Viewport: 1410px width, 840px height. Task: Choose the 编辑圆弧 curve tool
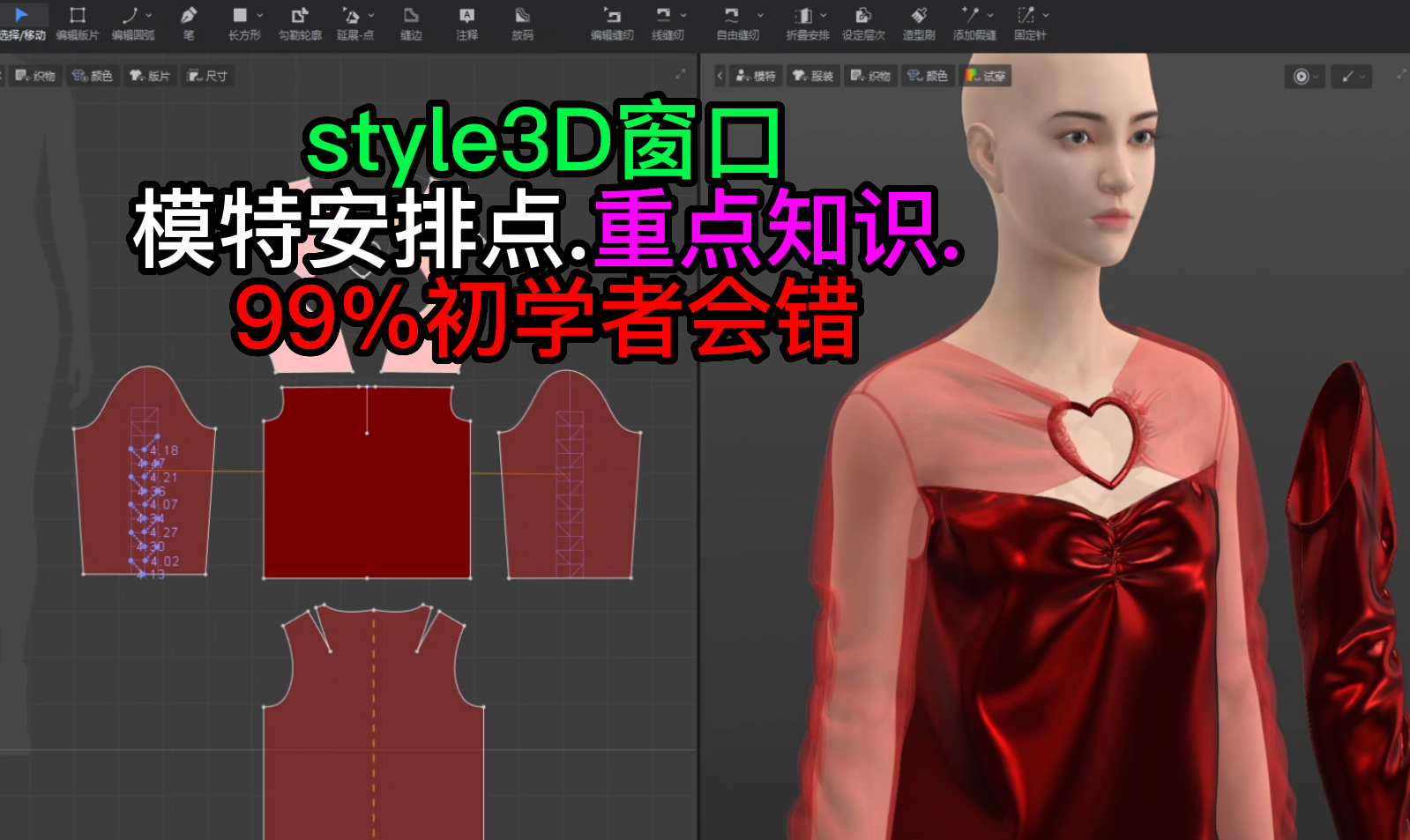[131, 22]
